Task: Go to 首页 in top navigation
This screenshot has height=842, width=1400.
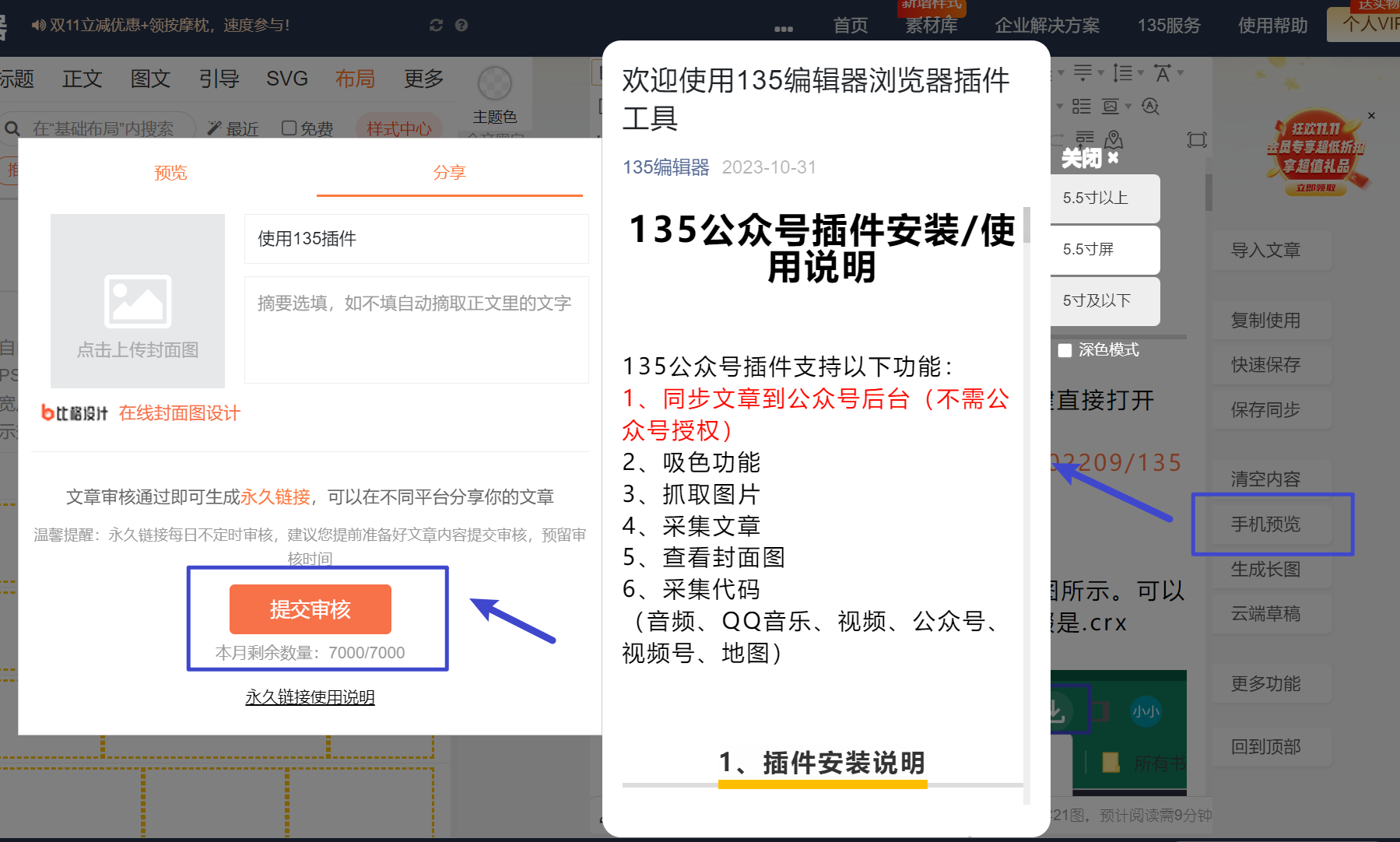Action: tap(851, 26)
